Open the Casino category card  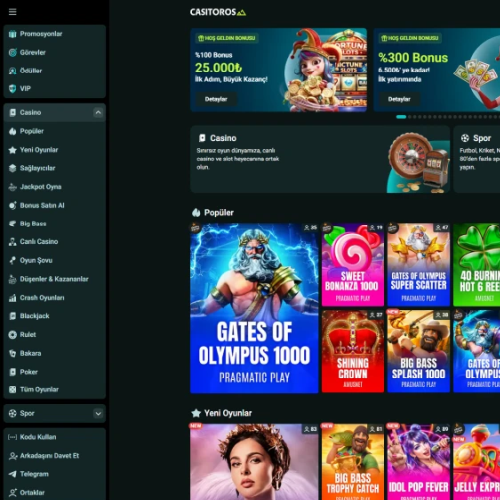click(320, 159)
